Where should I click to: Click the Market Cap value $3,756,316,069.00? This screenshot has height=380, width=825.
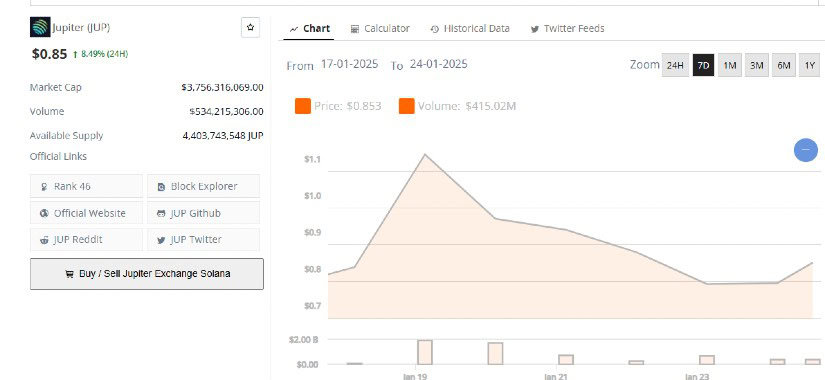222,87
